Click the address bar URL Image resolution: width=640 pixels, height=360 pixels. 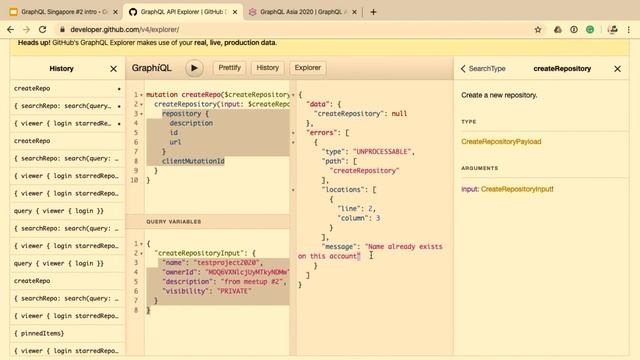point(124,29)
